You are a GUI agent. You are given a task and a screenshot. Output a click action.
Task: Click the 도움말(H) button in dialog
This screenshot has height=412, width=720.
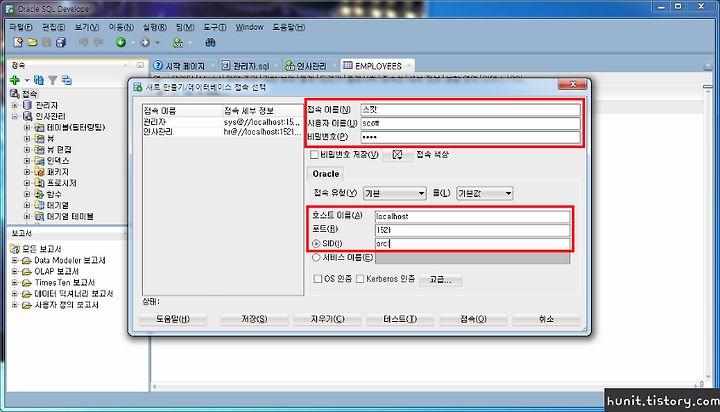173,319
